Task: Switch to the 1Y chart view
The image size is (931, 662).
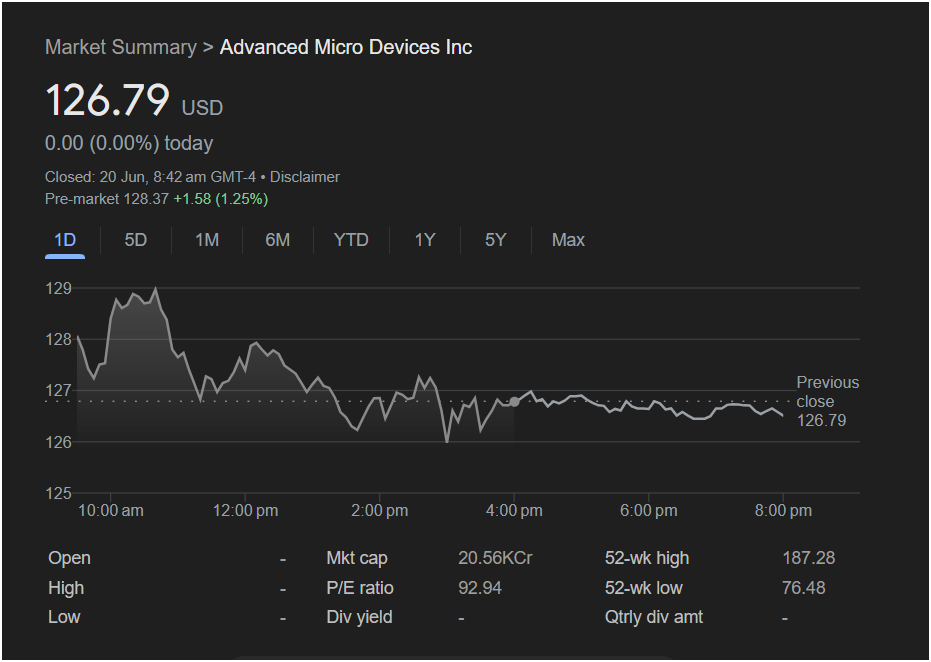Action: tap(425, 240)
